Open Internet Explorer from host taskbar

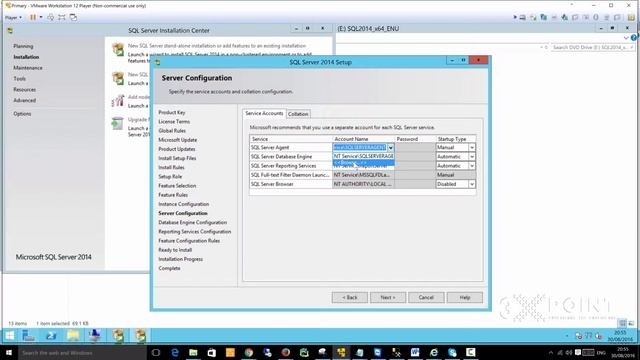coord(434,352)
